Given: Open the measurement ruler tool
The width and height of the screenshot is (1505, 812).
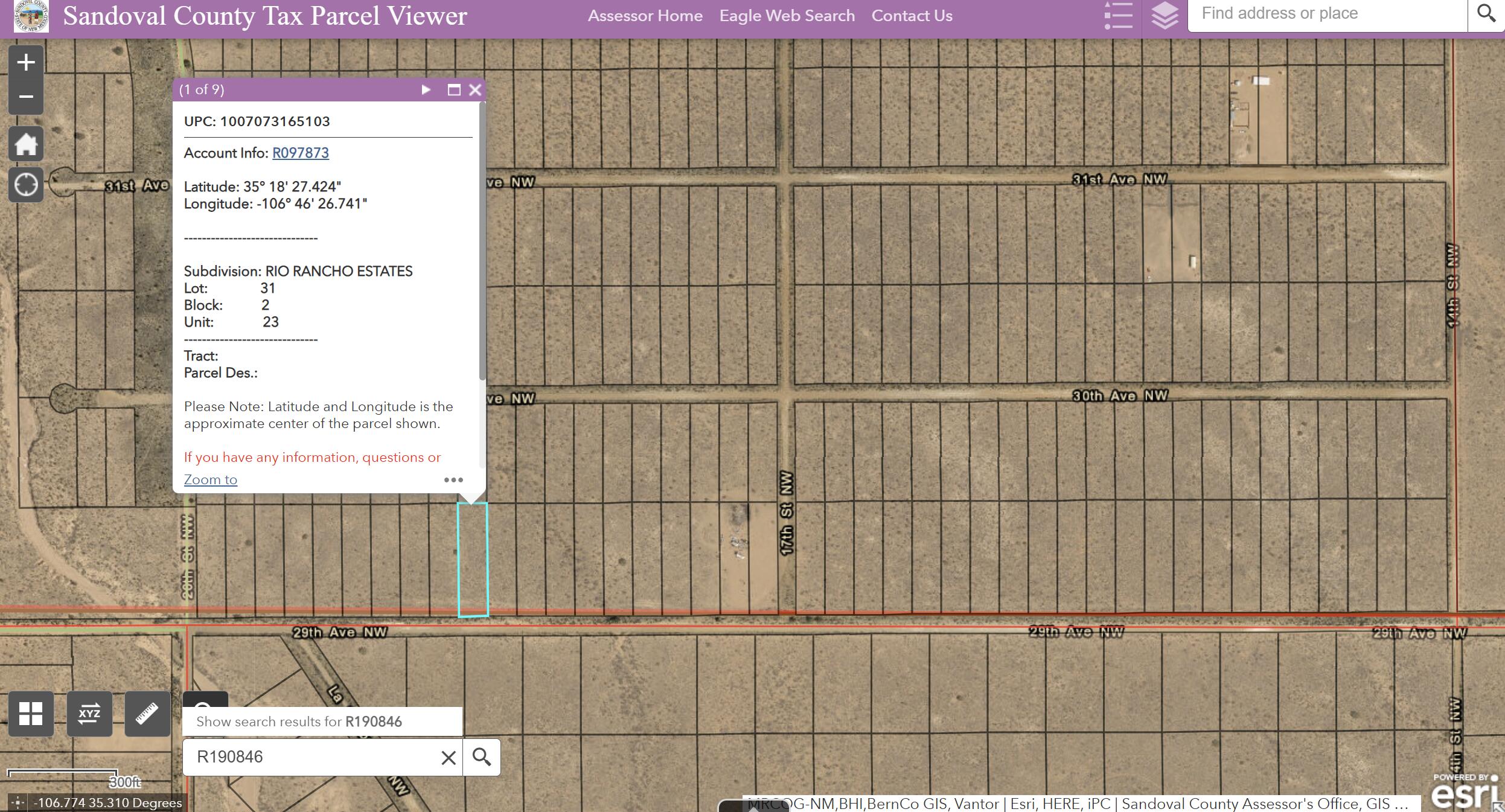Looking at the screenshot, I should (x=147, y=714).
